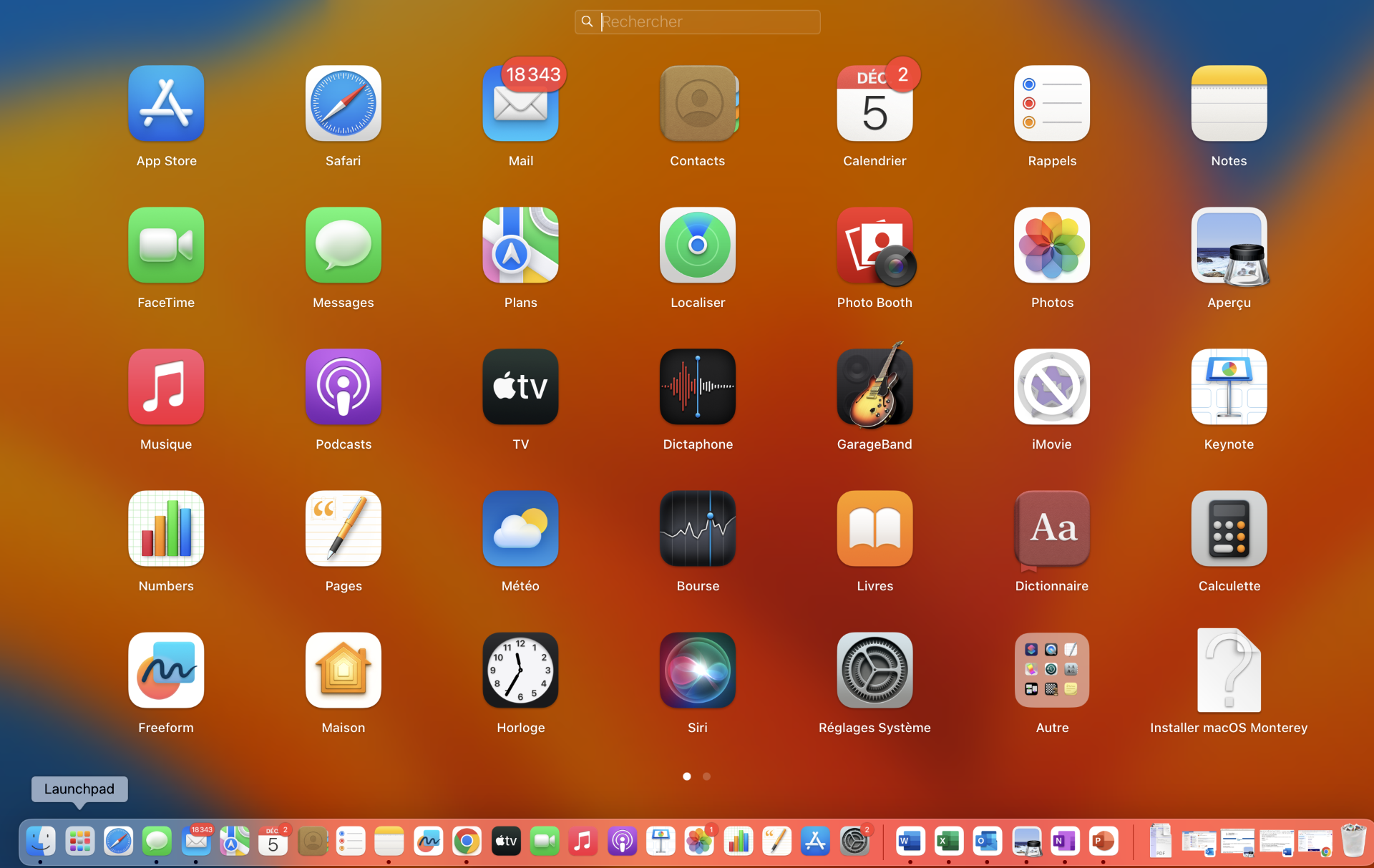
Task: Click the Localiser app icon
Action: point(697,245)
